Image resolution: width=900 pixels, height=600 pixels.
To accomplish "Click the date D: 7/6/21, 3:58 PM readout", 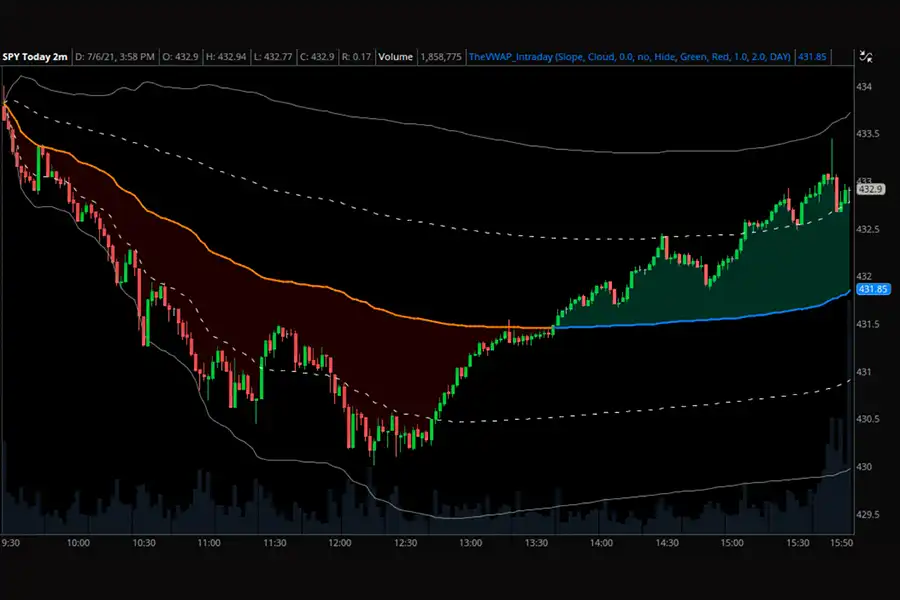I will click(115, 57).
